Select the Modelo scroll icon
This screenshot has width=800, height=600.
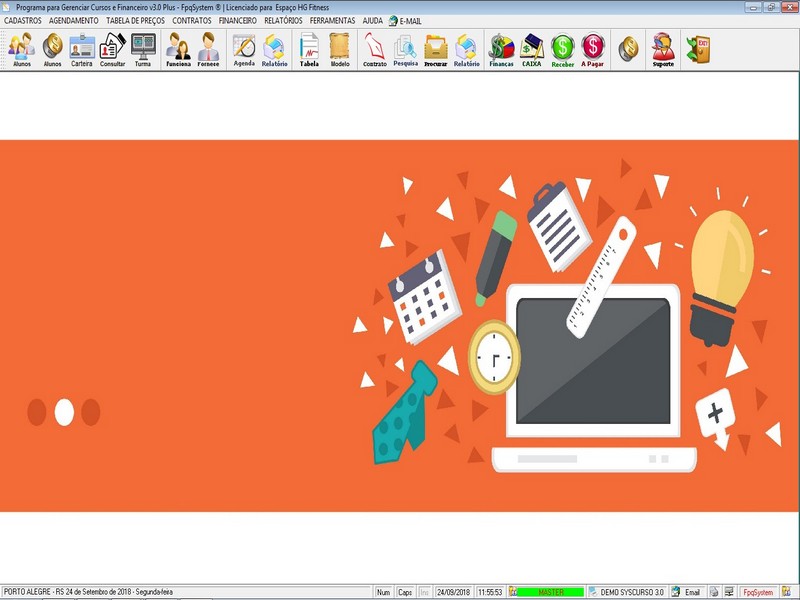pos(340,49)
